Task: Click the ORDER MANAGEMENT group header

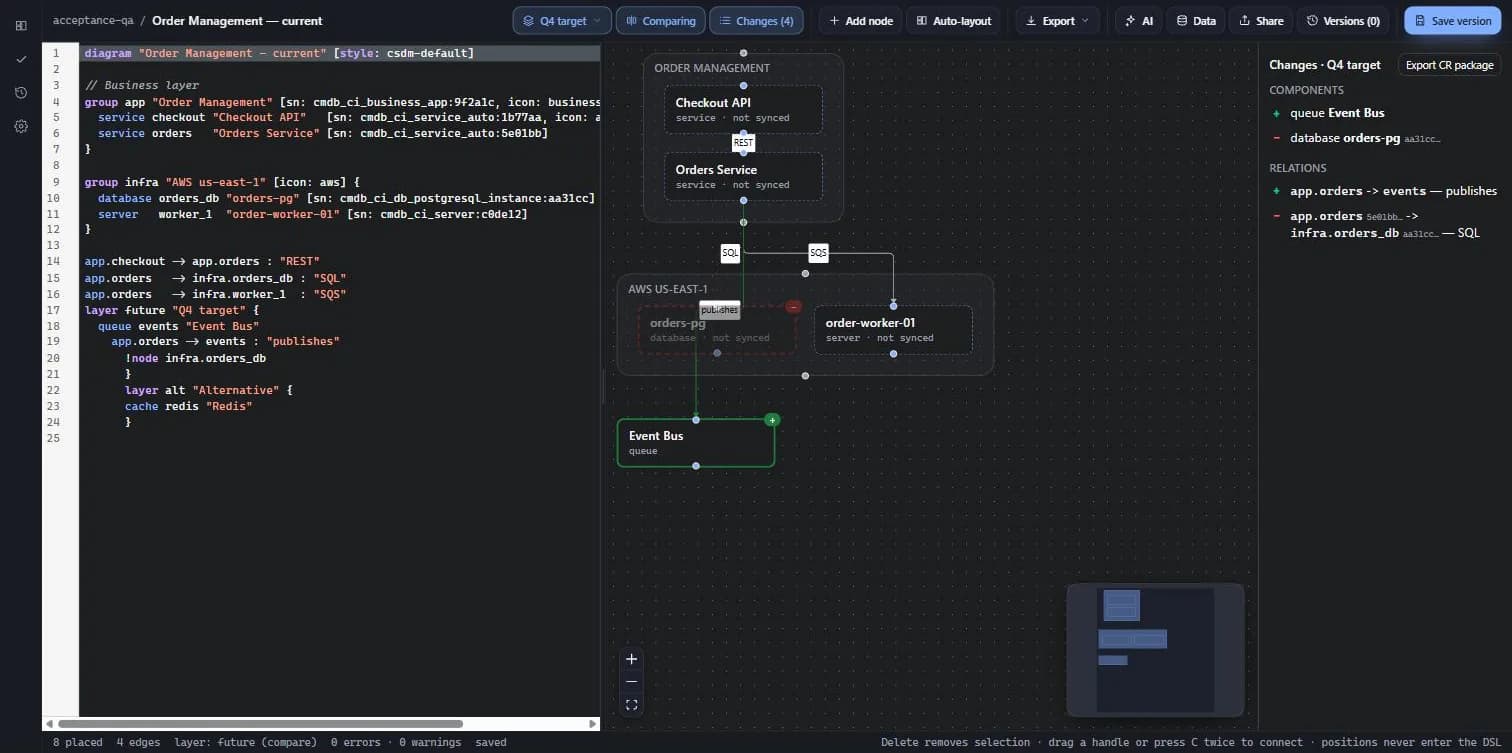Action: point(712,68)
